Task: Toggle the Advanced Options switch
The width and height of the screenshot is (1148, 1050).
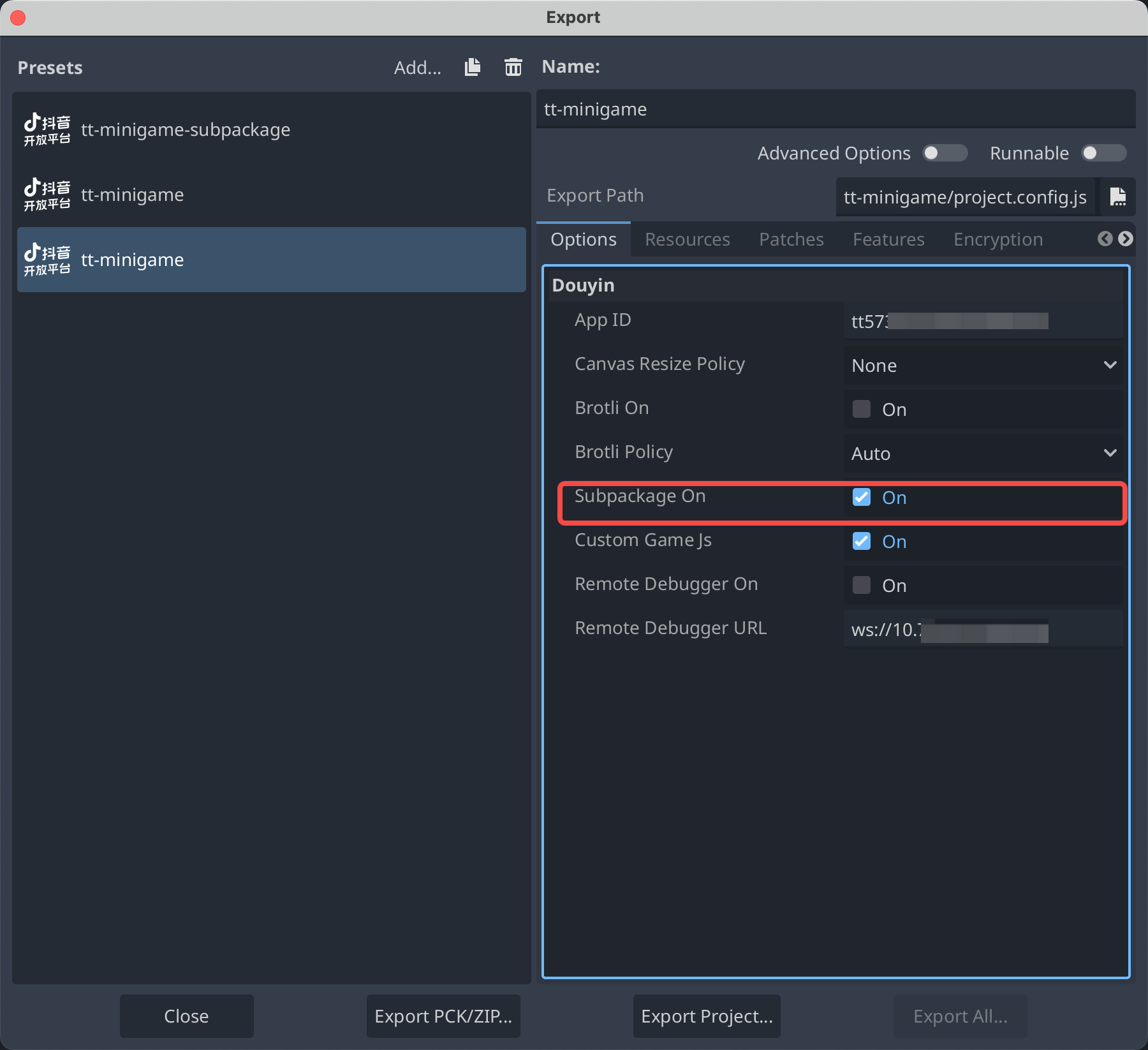Action: pyautogui.click(x=945, y=153)
